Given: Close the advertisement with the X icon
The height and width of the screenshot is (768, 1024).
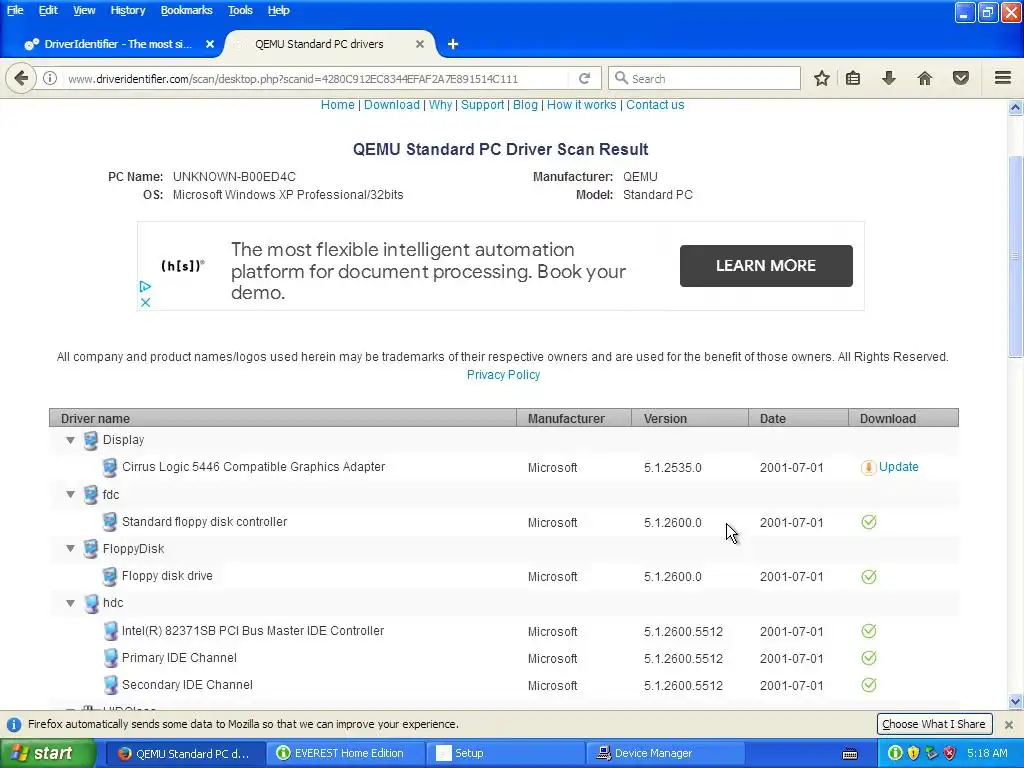Looking at the screenshot, I should click(x=145, y=302).
